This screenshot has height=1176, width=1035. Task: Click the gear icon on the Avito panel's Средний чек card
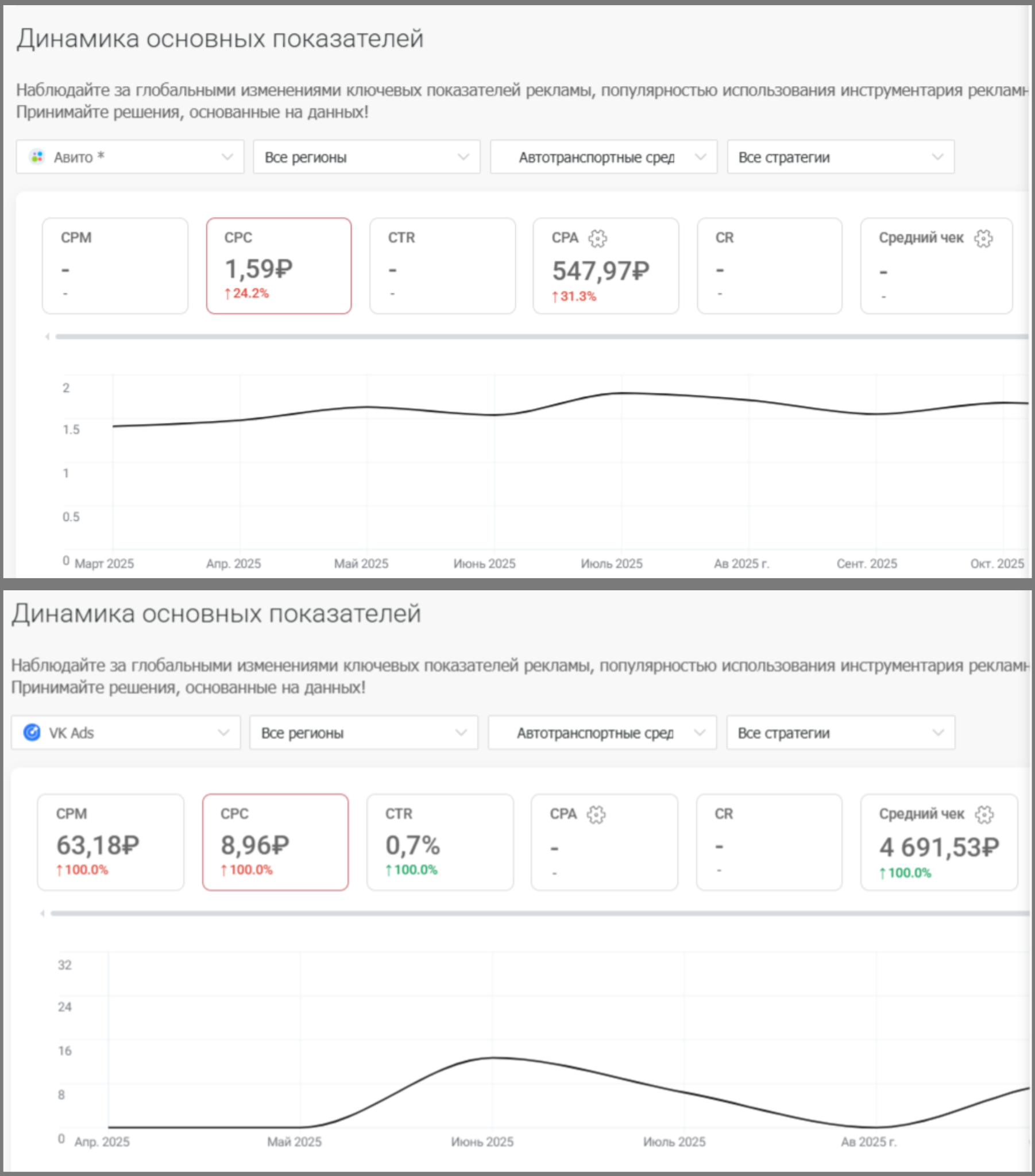(x=983, y=238)
